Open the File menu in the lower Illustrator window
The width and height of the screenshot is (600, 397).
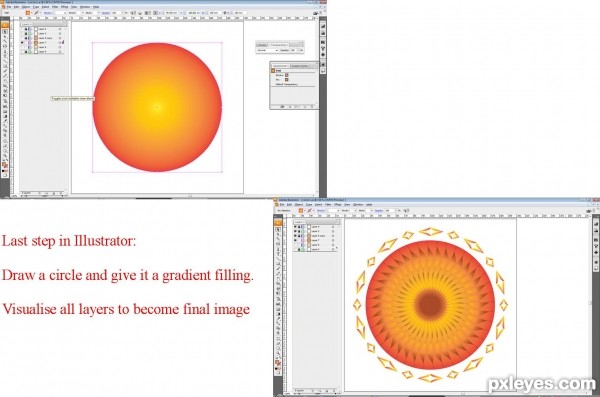click(282, 204)
